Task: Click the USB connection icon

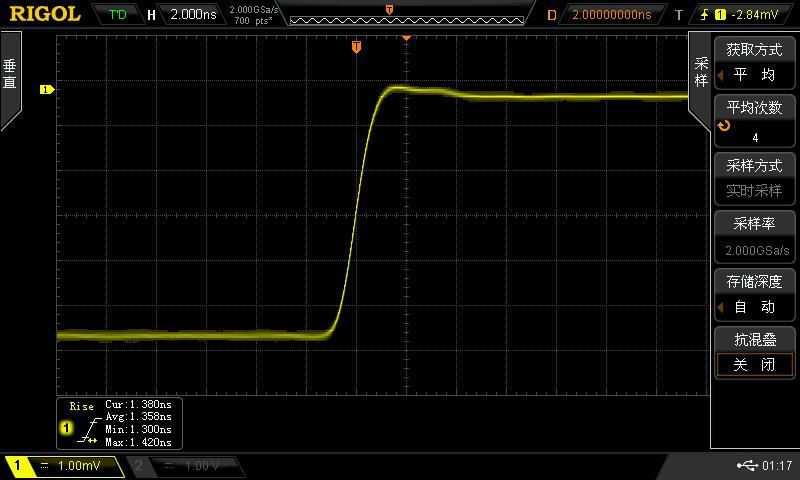Action: coord(746,466)
